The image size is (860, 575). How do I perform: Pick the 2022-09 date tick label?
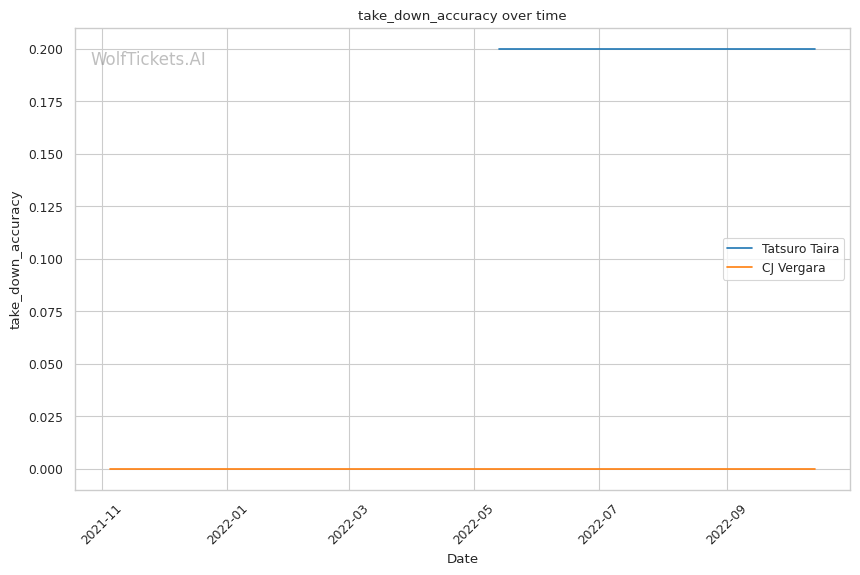pyautogui.click(x=725, y=524)
